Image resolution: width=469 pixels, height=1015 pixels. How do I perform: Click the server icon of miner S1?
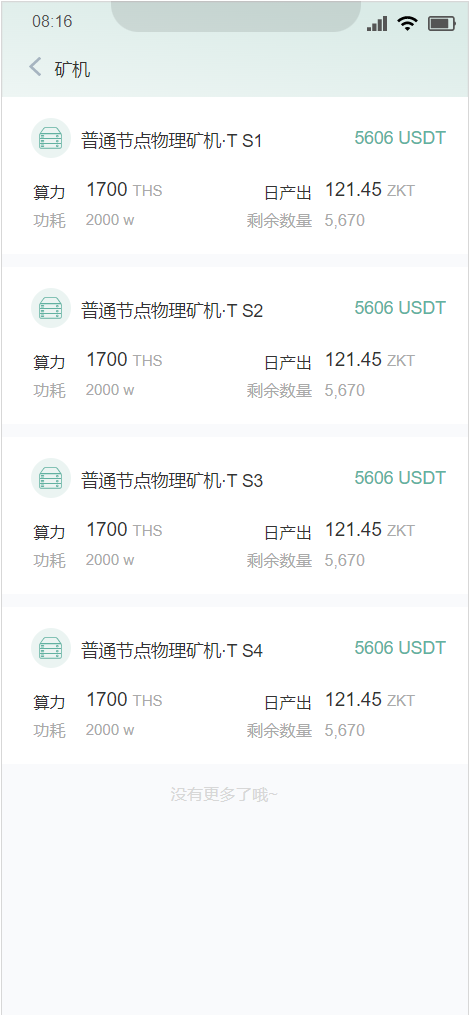point(50,138)
